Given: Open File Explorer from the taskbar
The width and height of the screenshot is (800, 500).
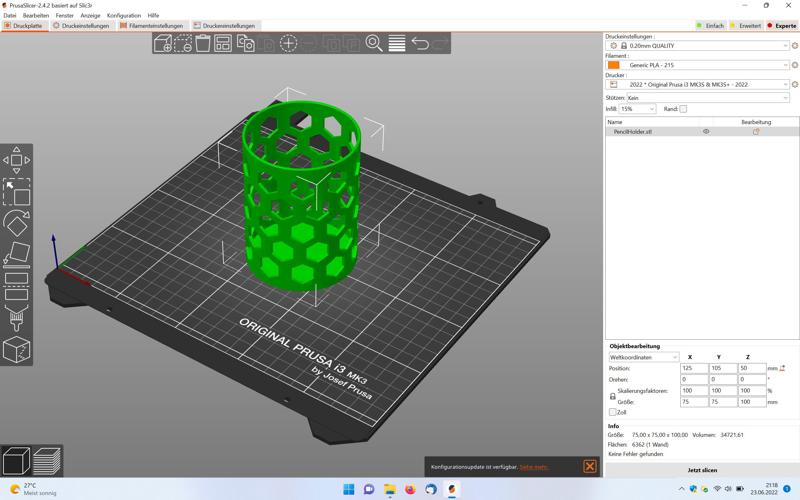Looking at the screenshot, I should (x=390, y=489).
